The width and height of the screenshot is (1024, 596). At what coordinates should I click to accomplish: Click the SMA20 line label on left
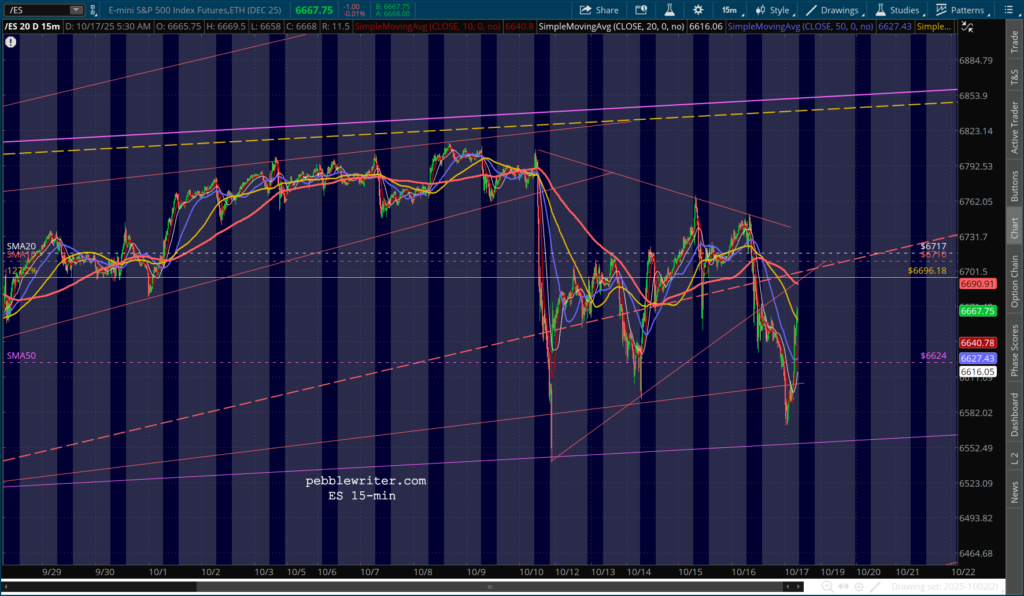pos(22,246)
